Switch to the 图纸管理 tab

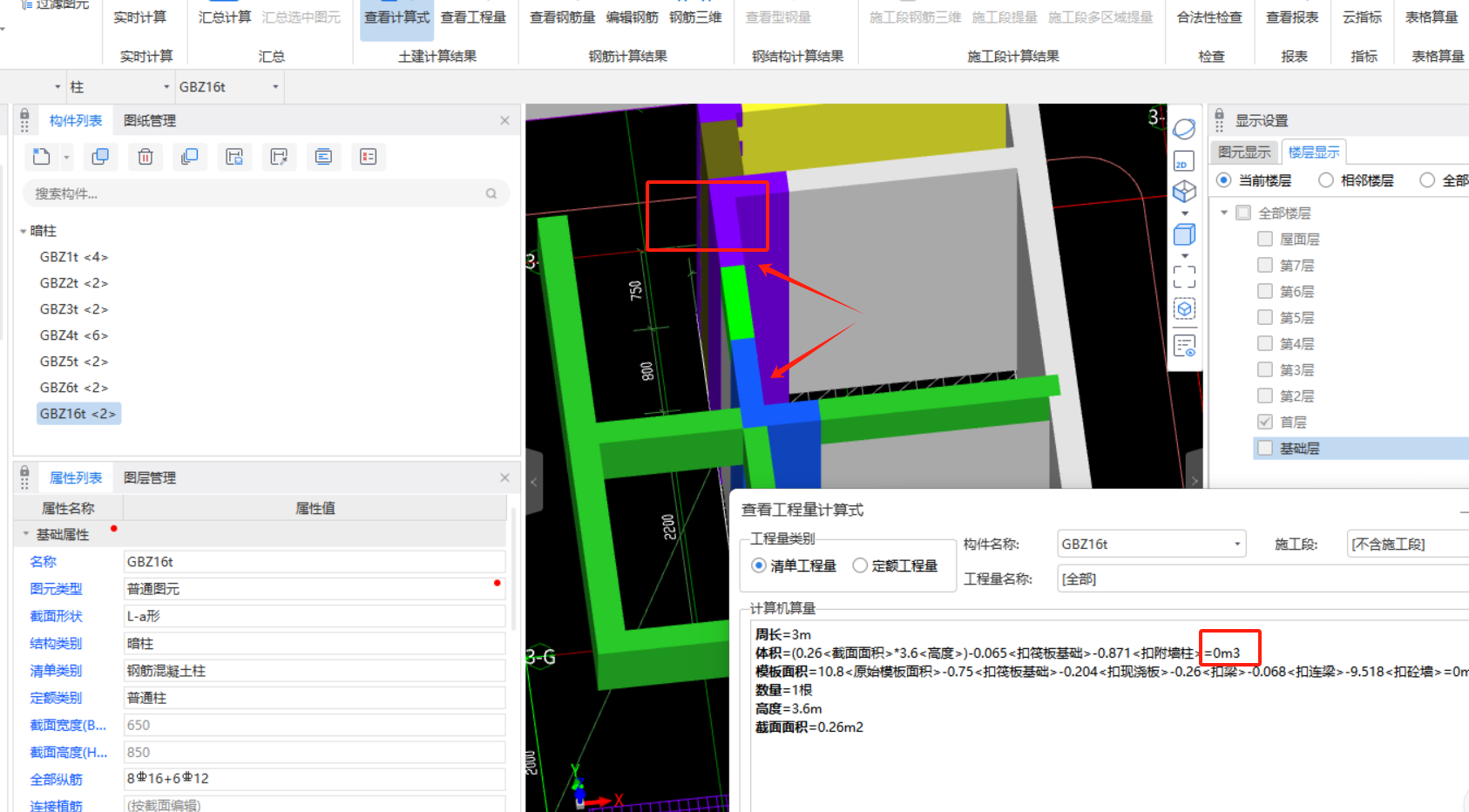coord(149,120)
